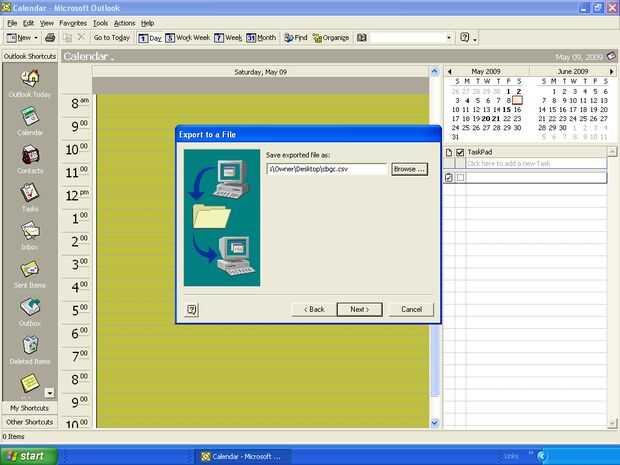Expand the toolbar options arrow

click(x=475, y=39)
